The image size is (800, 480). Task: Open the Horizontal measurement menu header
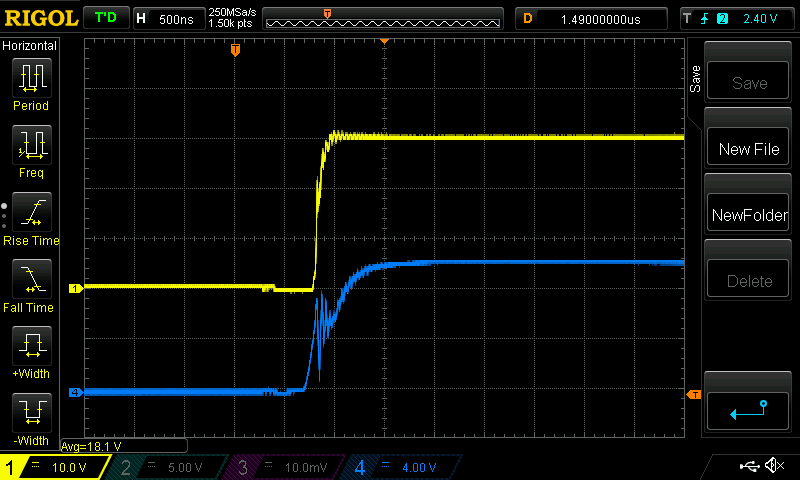(30, 46)
